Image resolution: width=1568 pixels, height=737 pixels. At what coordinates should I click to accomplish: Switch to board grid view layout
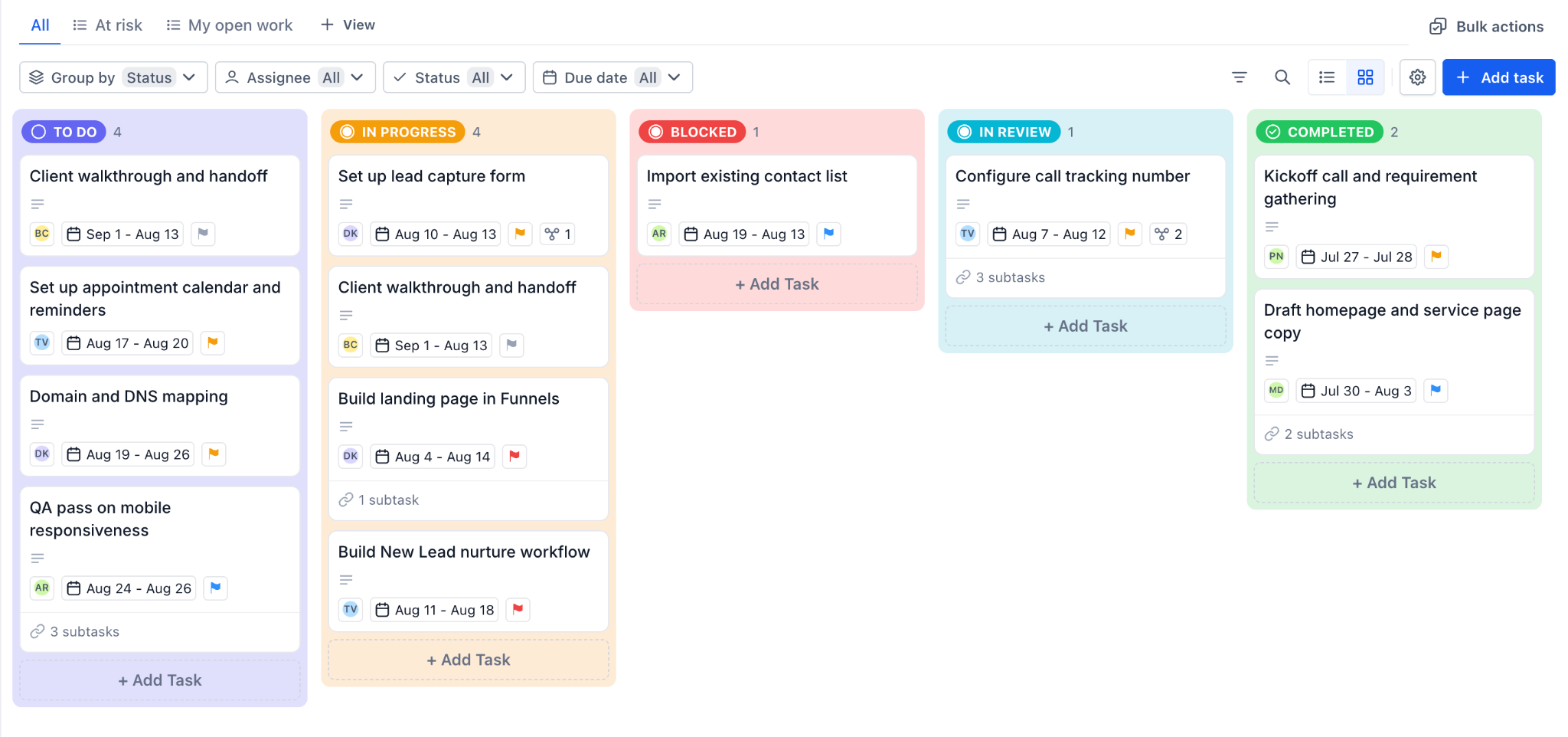pos(1365,77)
